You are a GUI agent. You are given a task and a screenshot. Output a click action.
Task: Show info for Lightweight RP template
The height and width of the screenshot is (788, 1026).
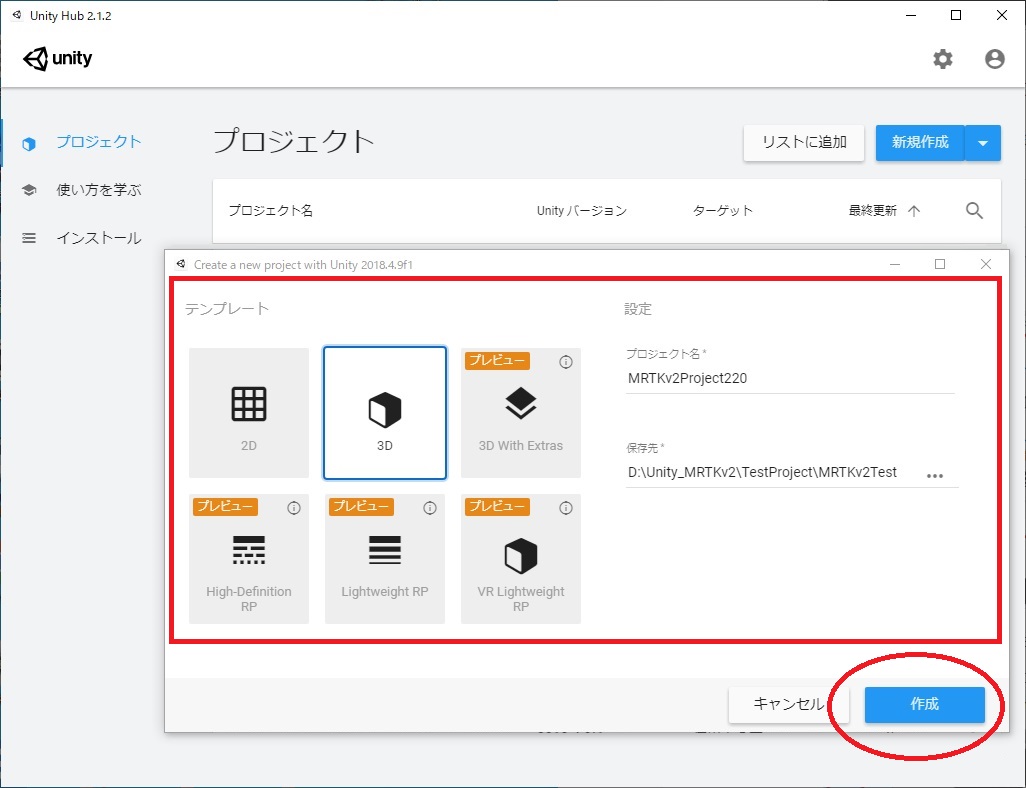(430, 508)
